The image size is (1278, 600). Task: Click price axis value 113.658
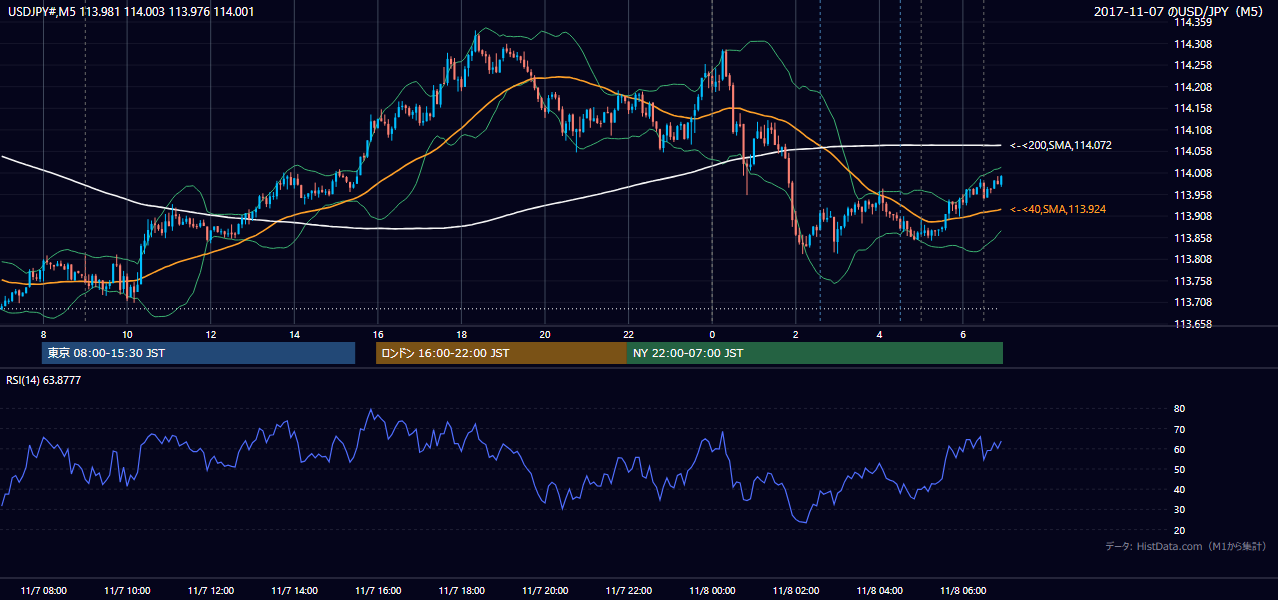(x=1194, y=324)
